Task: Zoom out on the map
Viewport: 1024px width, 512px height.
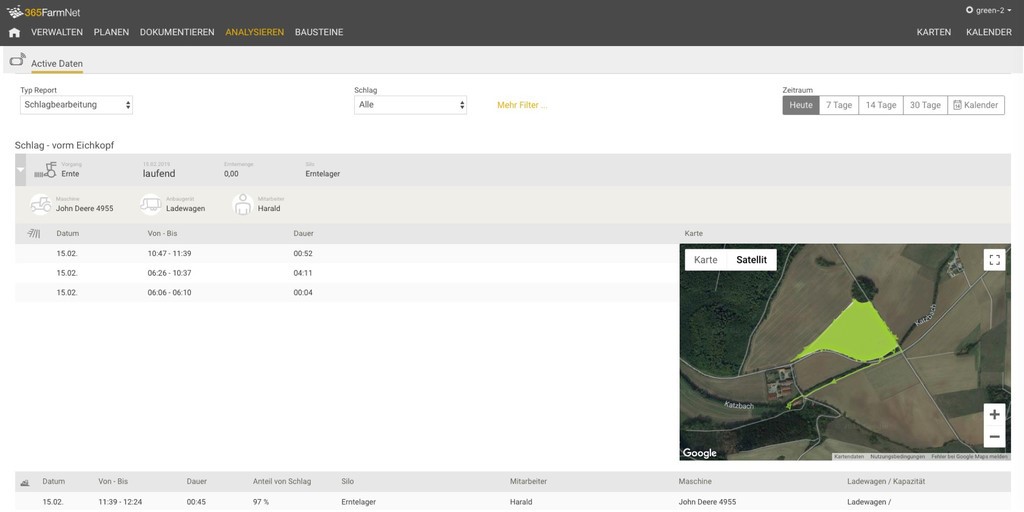Action: (x=994, y=437)
